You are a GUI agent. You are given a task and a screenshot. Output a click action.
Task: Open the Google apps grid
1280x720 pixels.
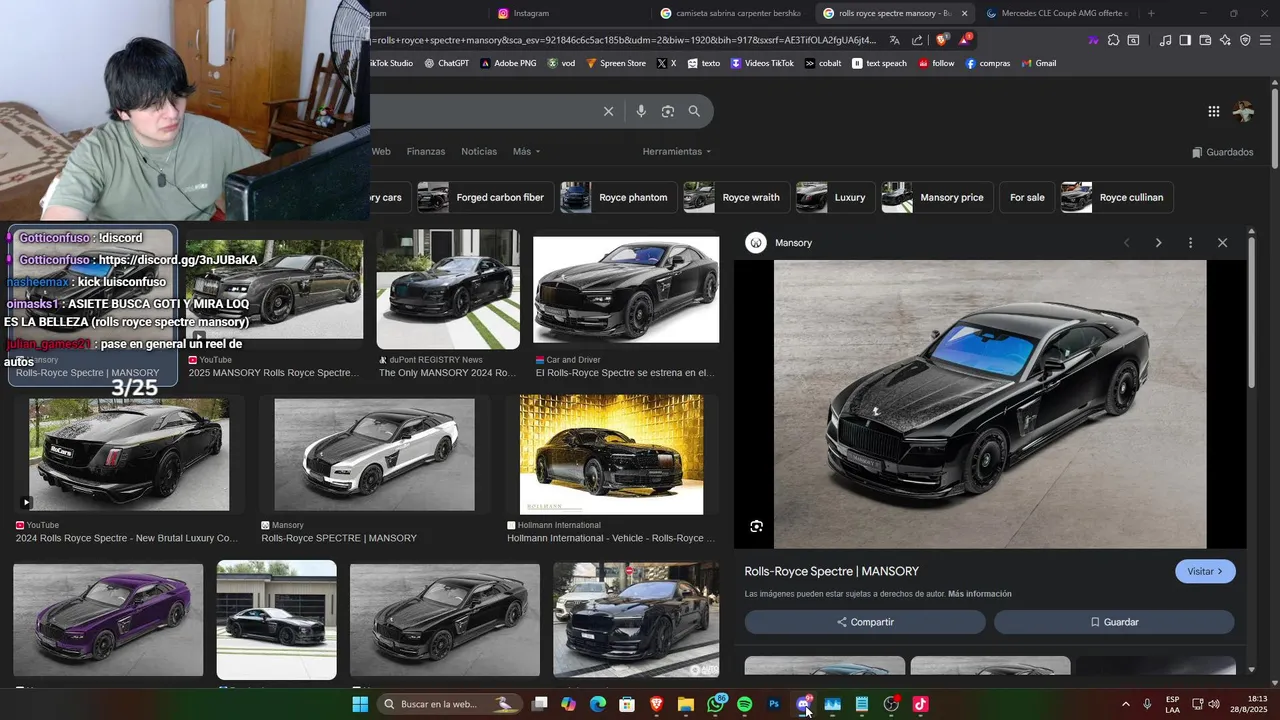pyautogui.click(x=1213, y=112)
